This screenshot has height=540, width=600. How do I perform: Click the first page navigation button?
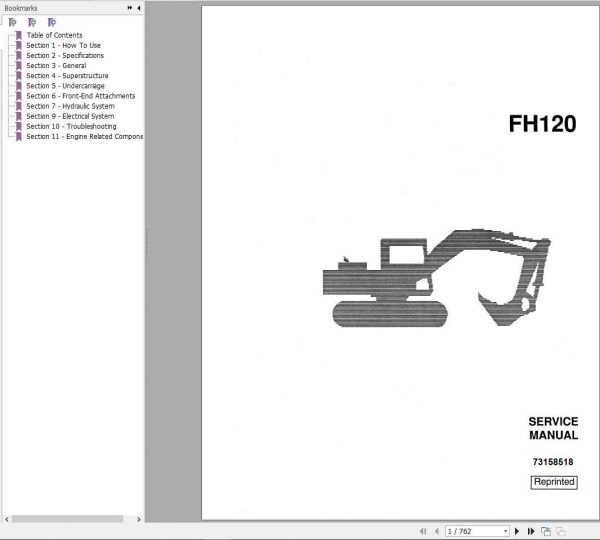coord(423,531)
